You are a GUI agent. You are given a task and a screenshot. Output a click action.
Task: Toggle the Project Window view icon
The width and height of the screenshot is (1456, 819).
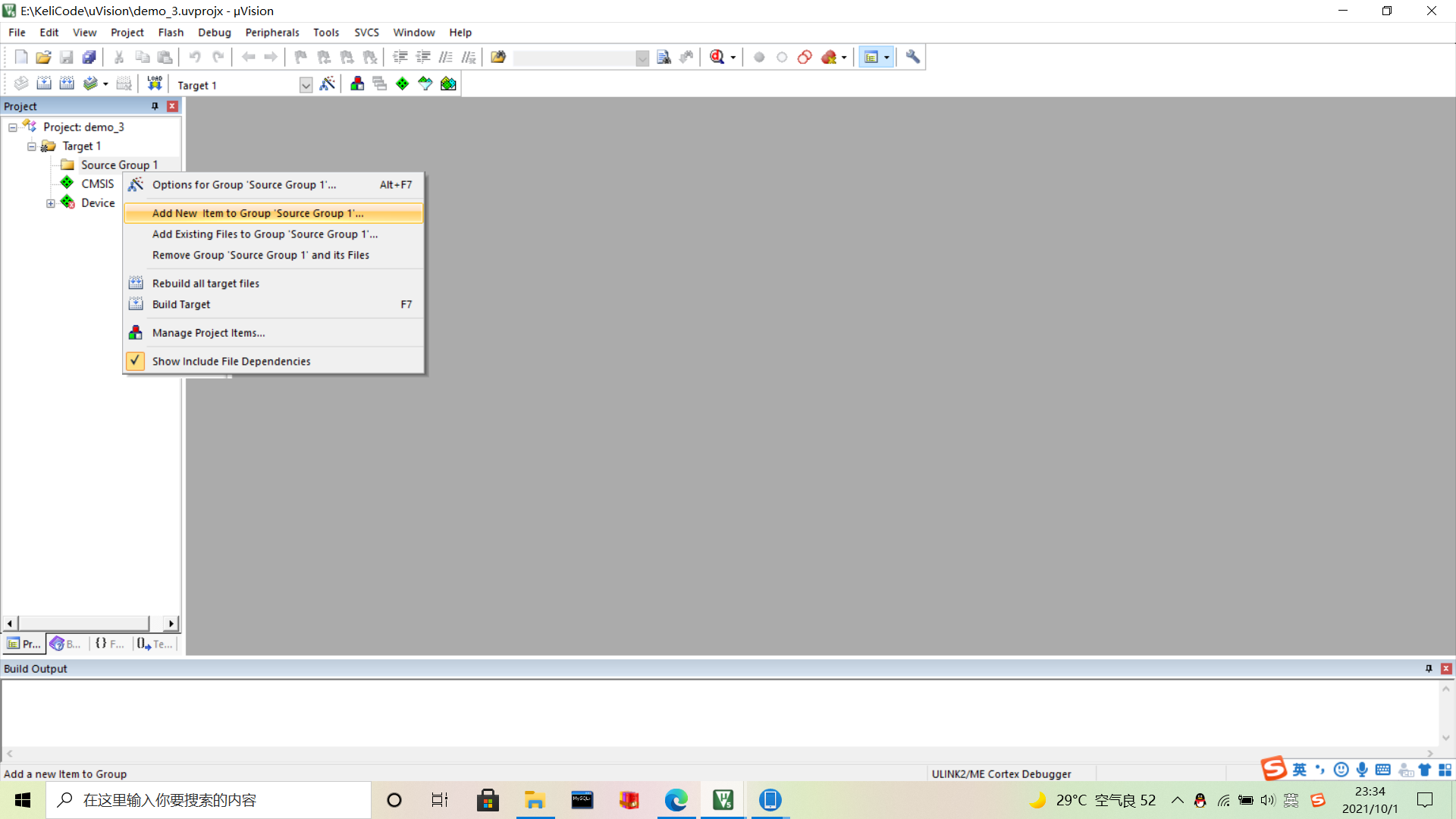coord(871,57)
